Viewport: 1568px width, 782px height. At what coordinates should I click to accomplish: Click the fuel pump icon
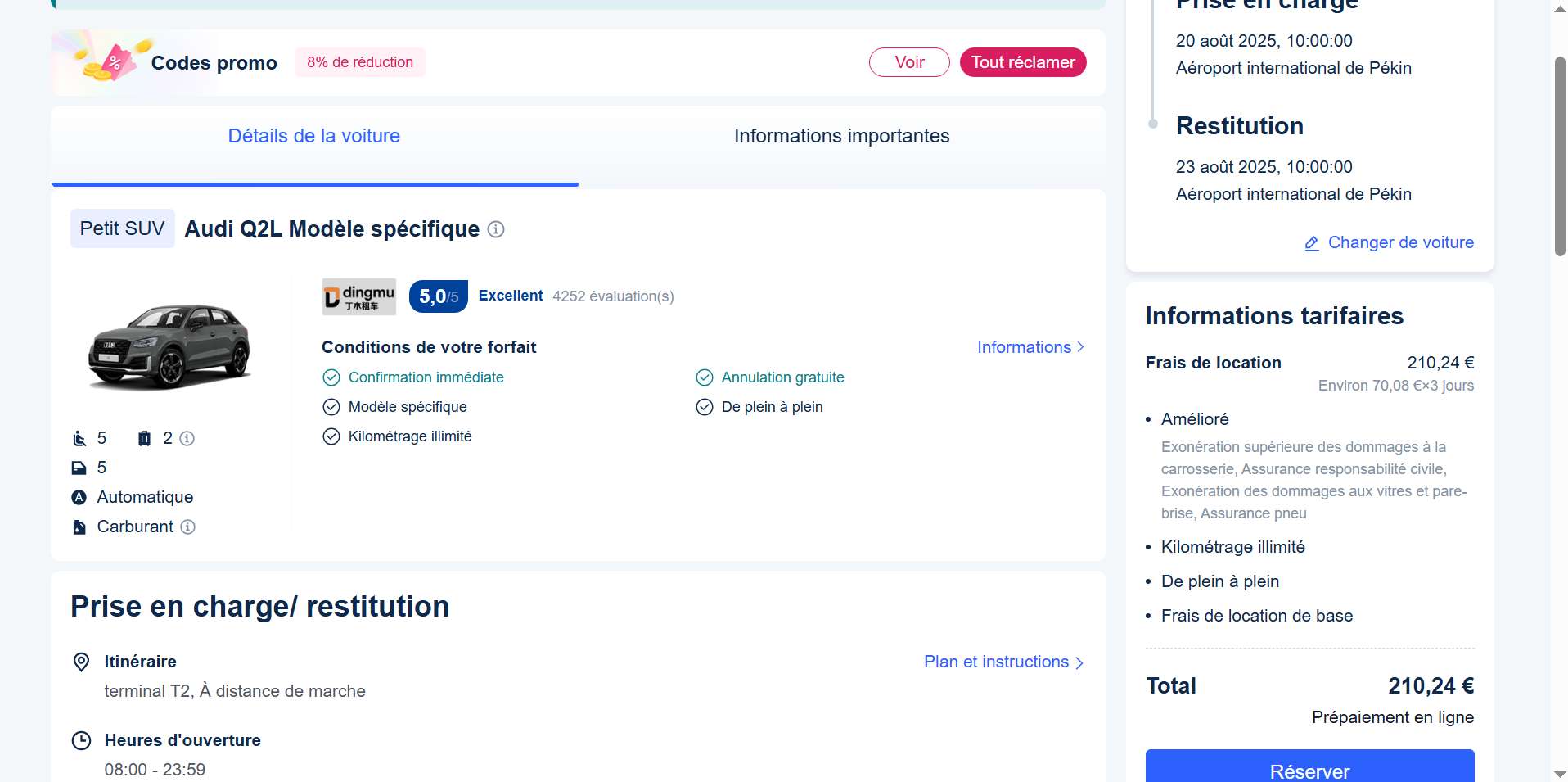tap(79, 527)
